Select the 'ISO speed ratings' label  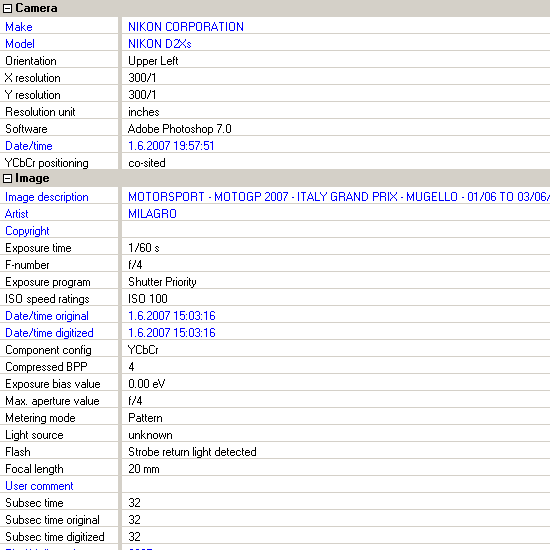click(x=47, y=299)
